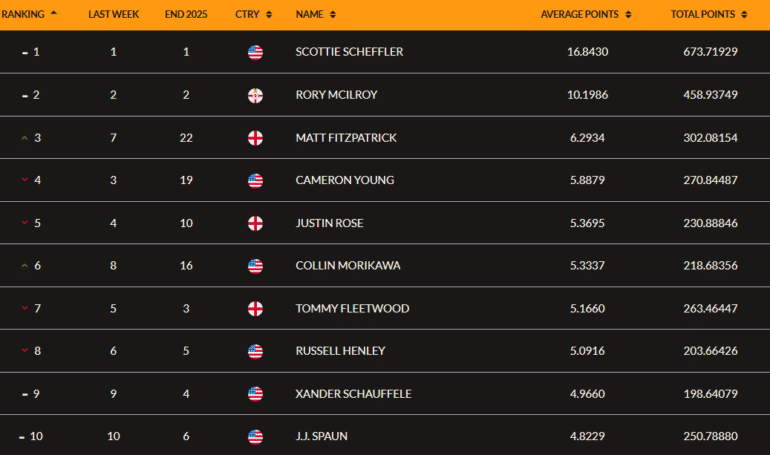The height and width of the screenshot is (455, 770).
Task: Click the USA flag beside Scottie Scheffler
Action: [255, 52]
